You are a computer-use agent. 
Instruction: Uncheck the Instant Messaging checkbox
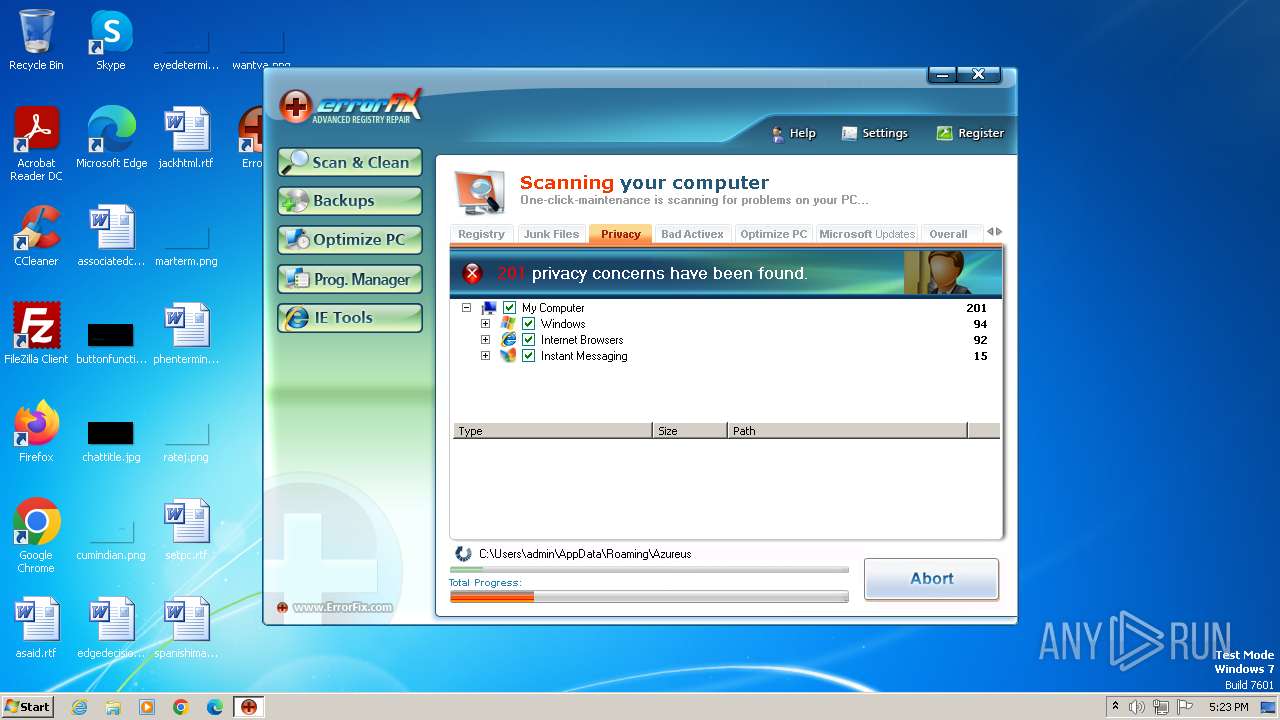pyautogui.click(x=529, y=356)
